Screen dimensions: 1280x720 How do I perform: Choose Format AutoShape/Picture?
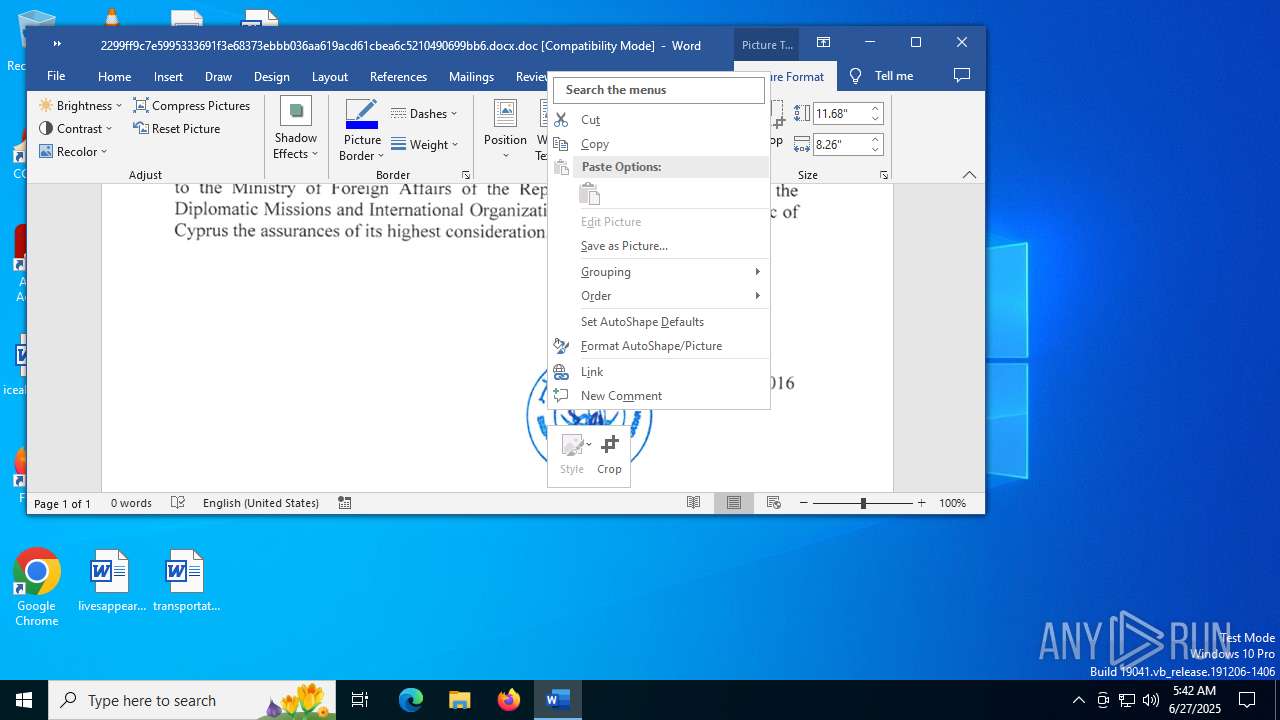(x=660, y=346)
